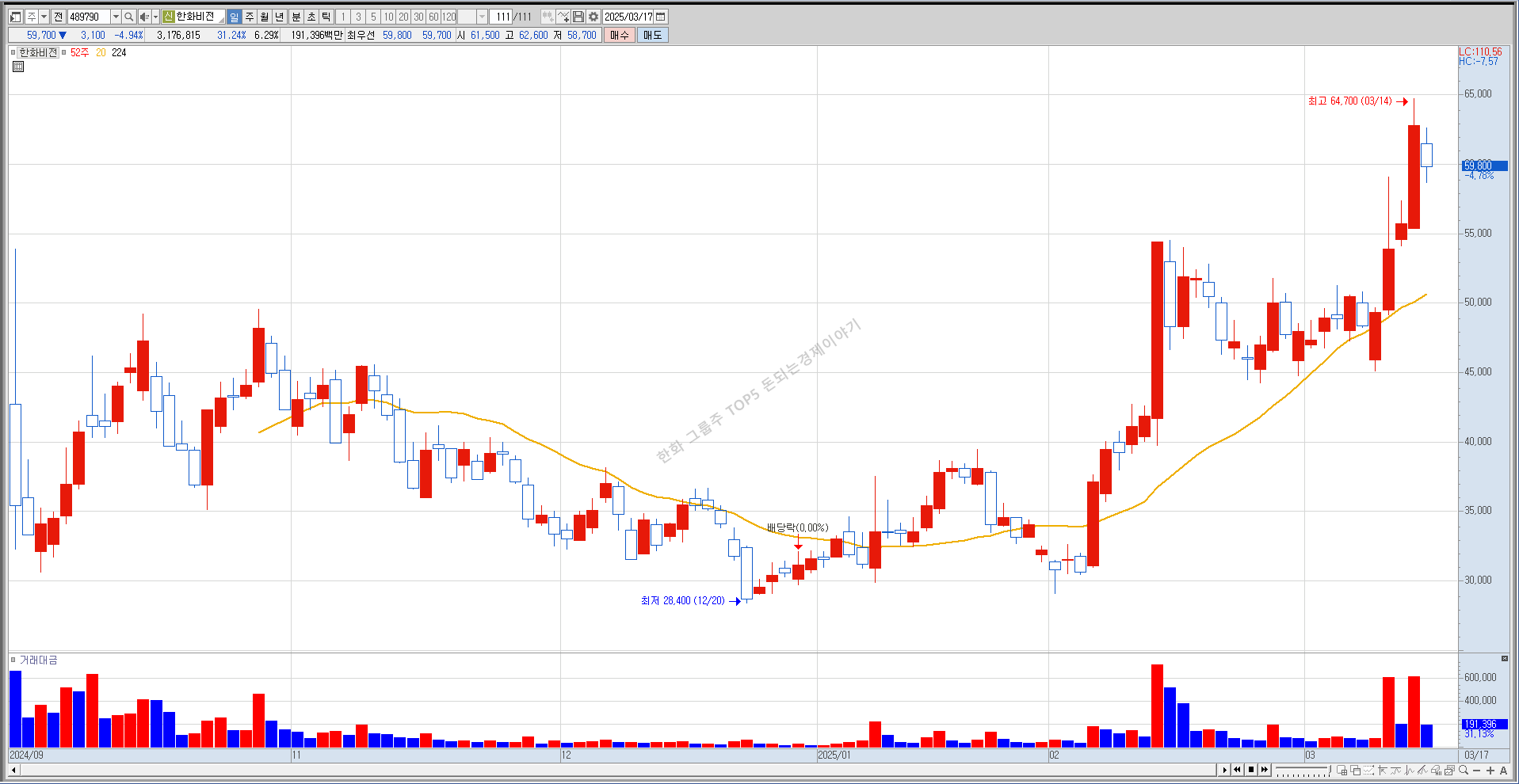Select the 3 interval button
Image resolution: width=1519 pixels, height=784 pixels.
click(358, 17)
